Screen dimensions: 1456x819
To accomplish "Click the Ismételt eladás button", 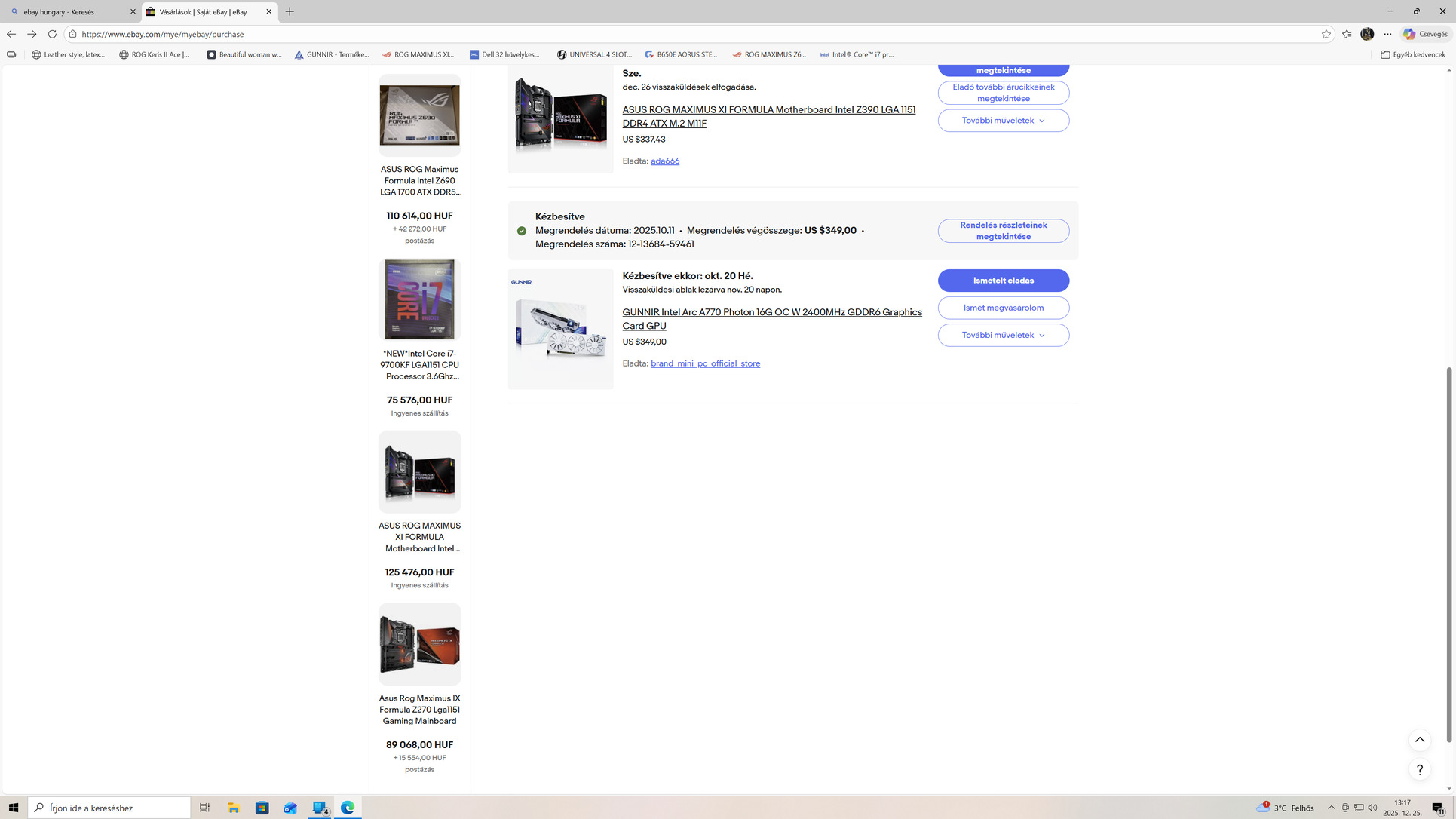I will click(x=1003, y=281).
